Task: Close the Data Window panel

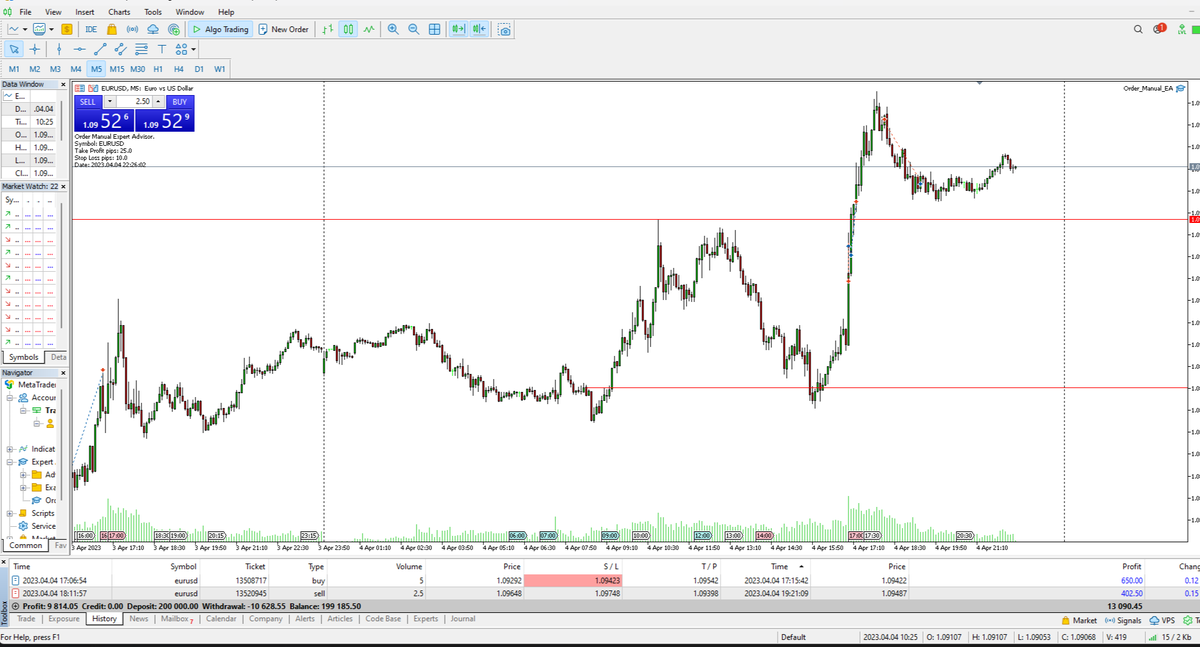Action: 65,85
